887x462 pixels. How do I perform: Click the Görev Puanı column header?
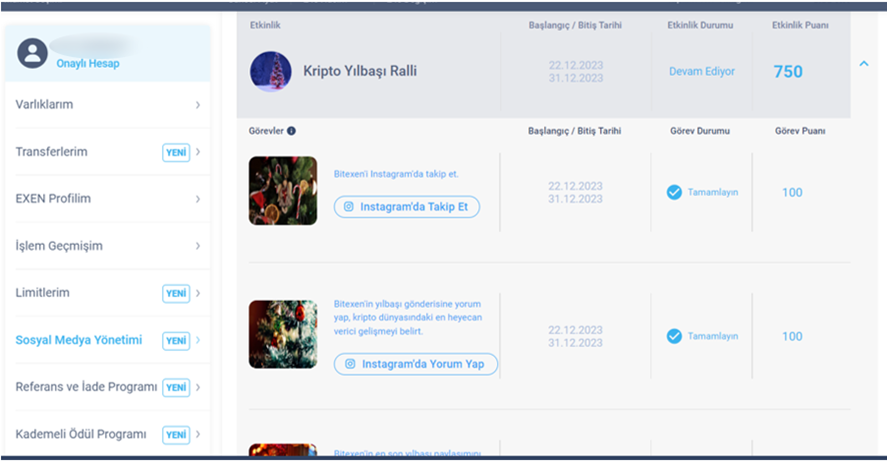pyautogui.click(x=800, y=131)
